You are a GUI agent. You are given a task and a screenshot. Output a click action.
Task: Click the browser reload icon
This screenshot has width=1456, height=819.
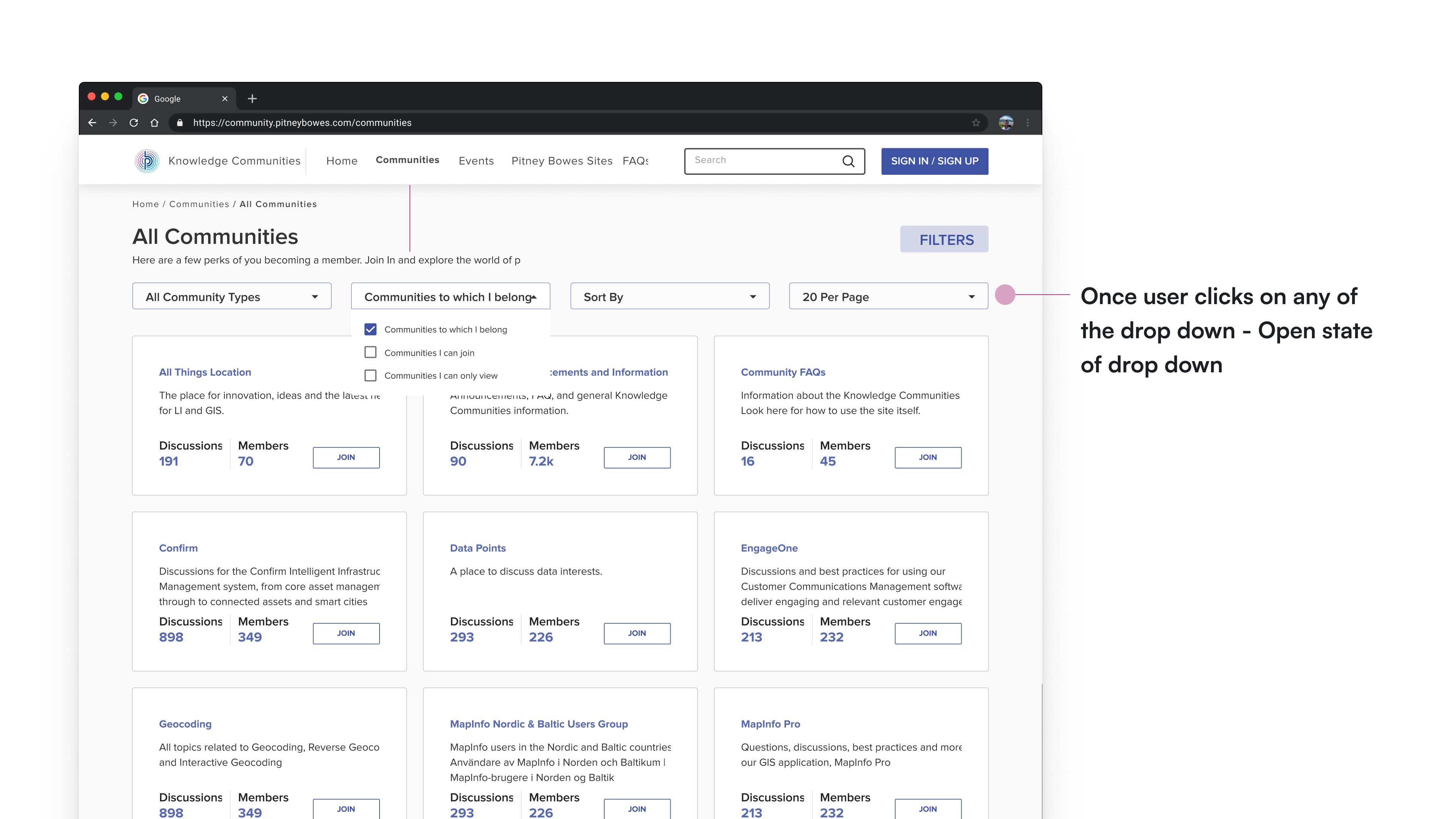[x=133, y=122]
